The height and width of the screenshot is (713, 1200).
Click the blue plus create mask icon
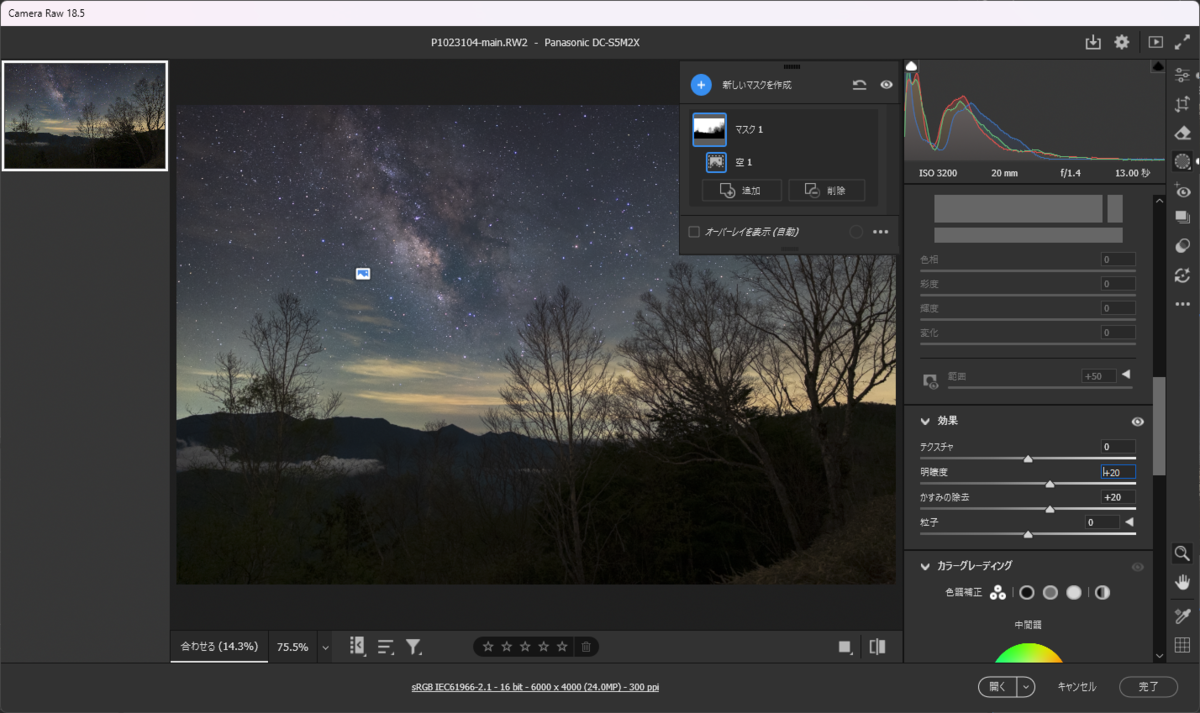tap(701, 85)
